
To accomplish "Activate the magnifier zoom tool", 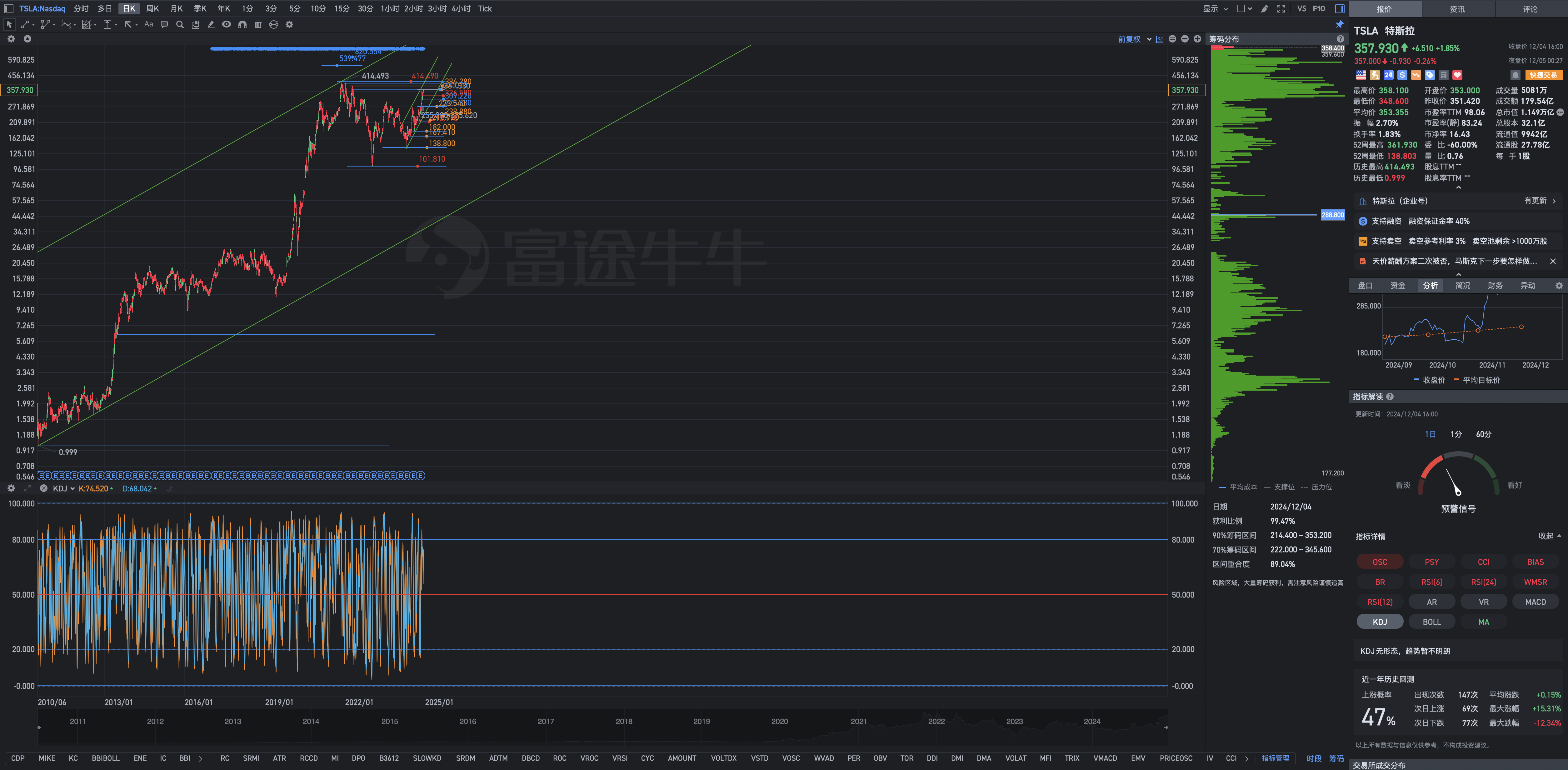I will [180, 24].
